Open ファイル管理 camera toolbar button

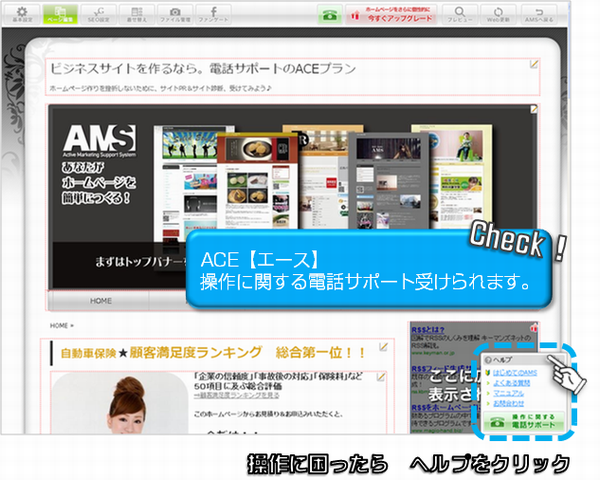click(175, 15)
